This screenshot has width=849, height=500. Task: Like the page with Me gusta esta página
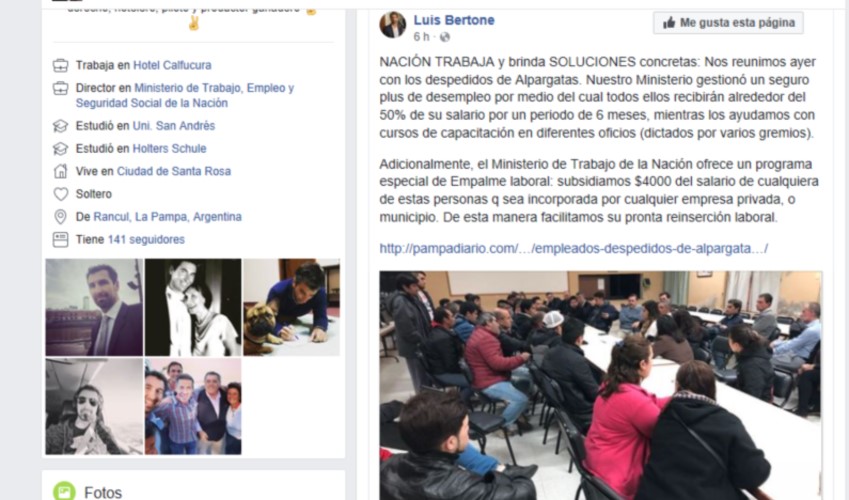pos(728,23)
